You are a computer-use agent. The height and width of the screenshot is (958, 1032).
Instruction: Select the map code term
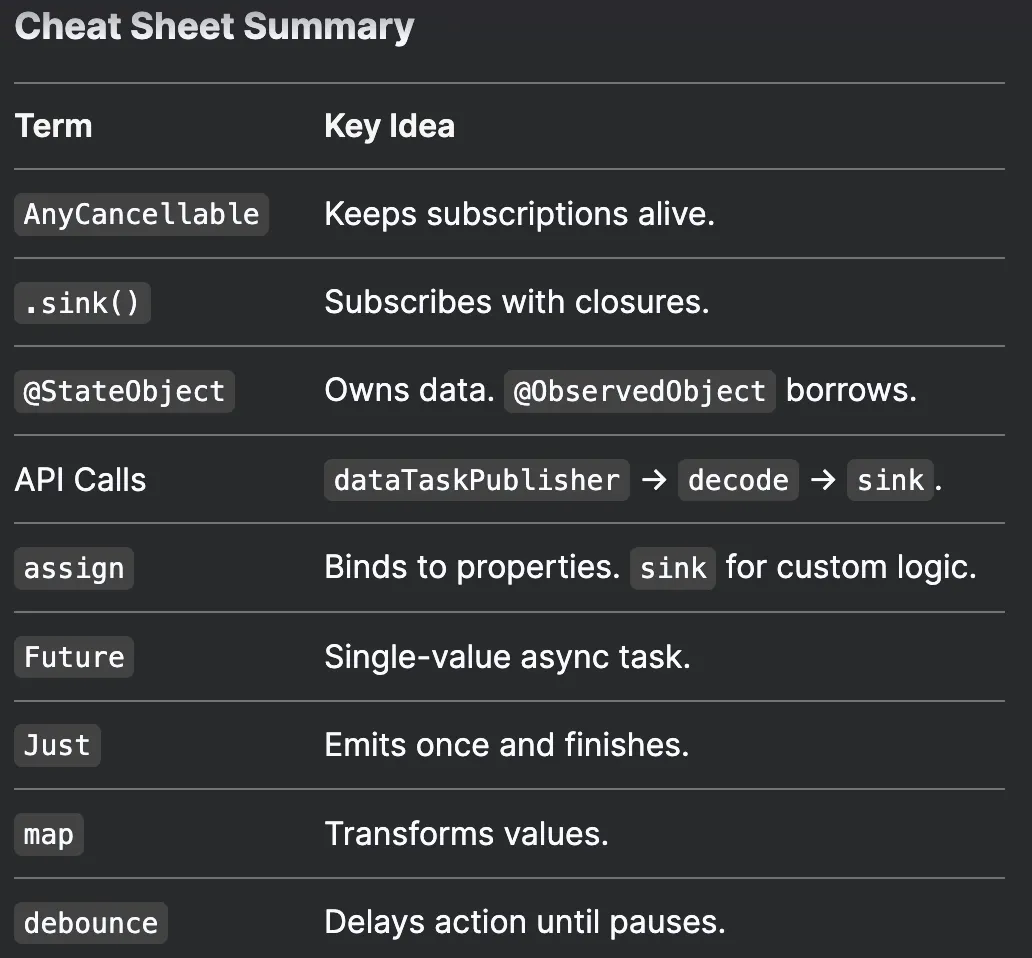(49, 834)
